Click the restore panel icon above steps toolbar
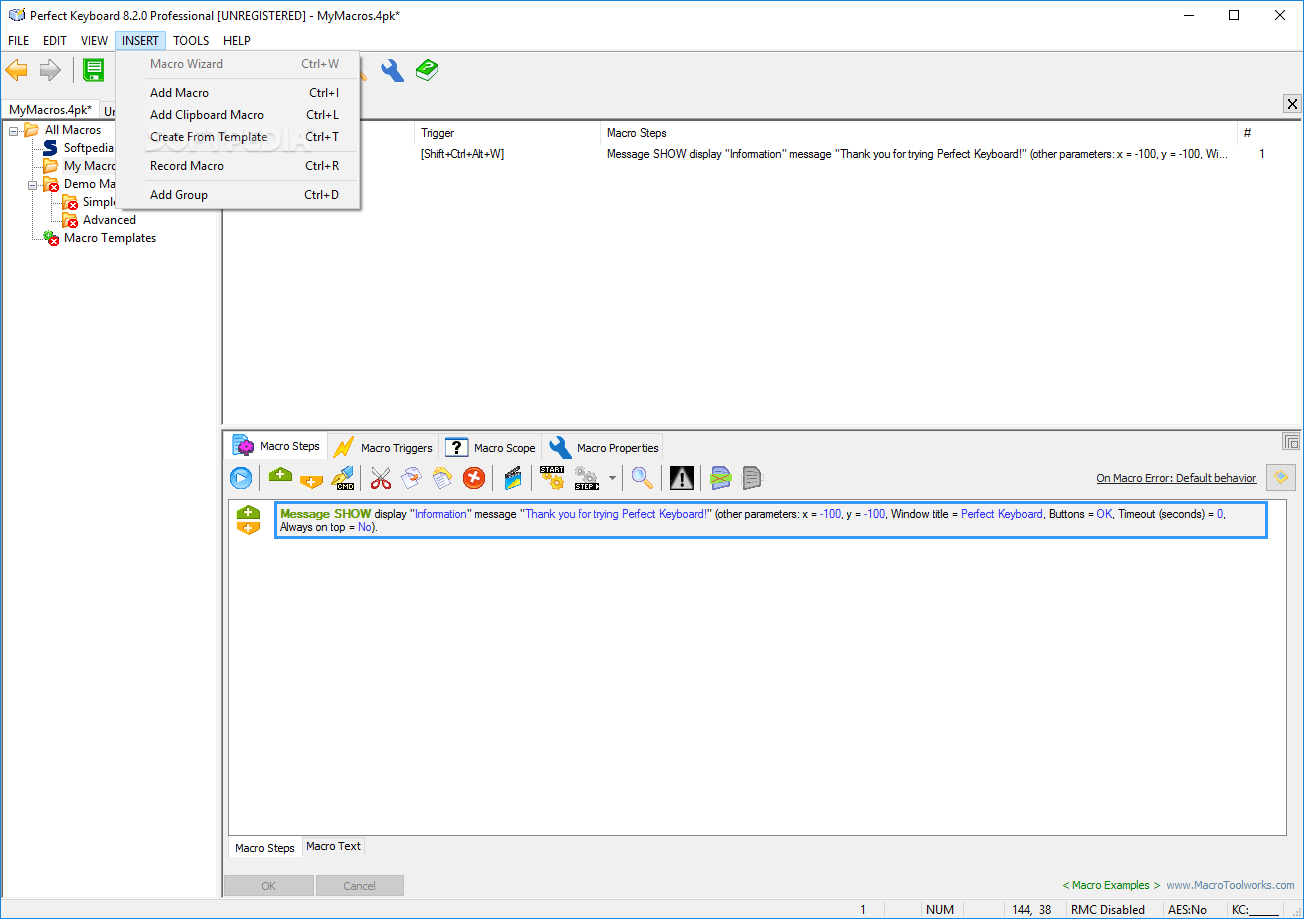This screenshot has width=1304, height=919. (x=1291, y=441)
